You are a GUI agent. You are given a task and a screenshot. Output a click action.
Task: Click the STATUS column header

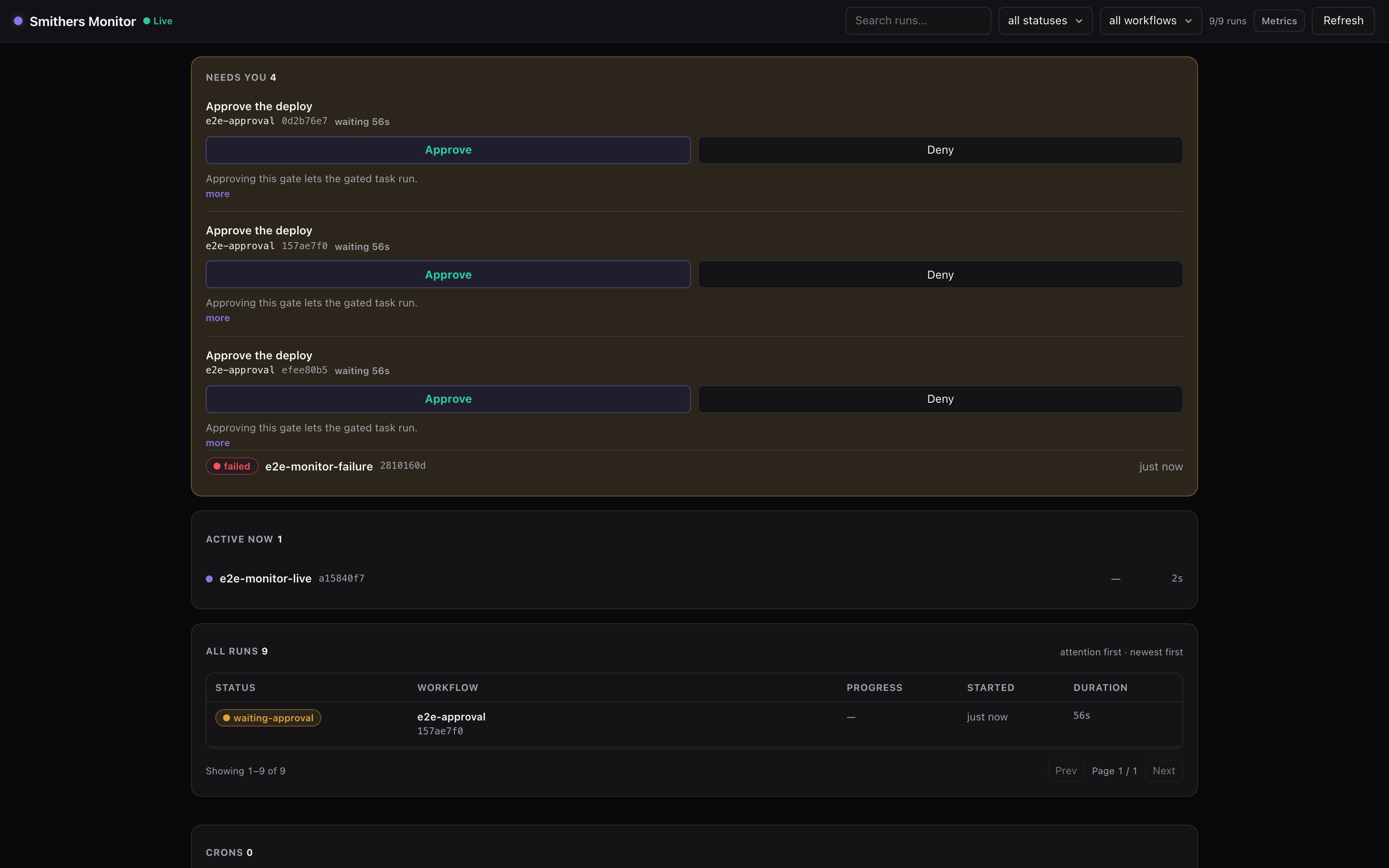235,688
